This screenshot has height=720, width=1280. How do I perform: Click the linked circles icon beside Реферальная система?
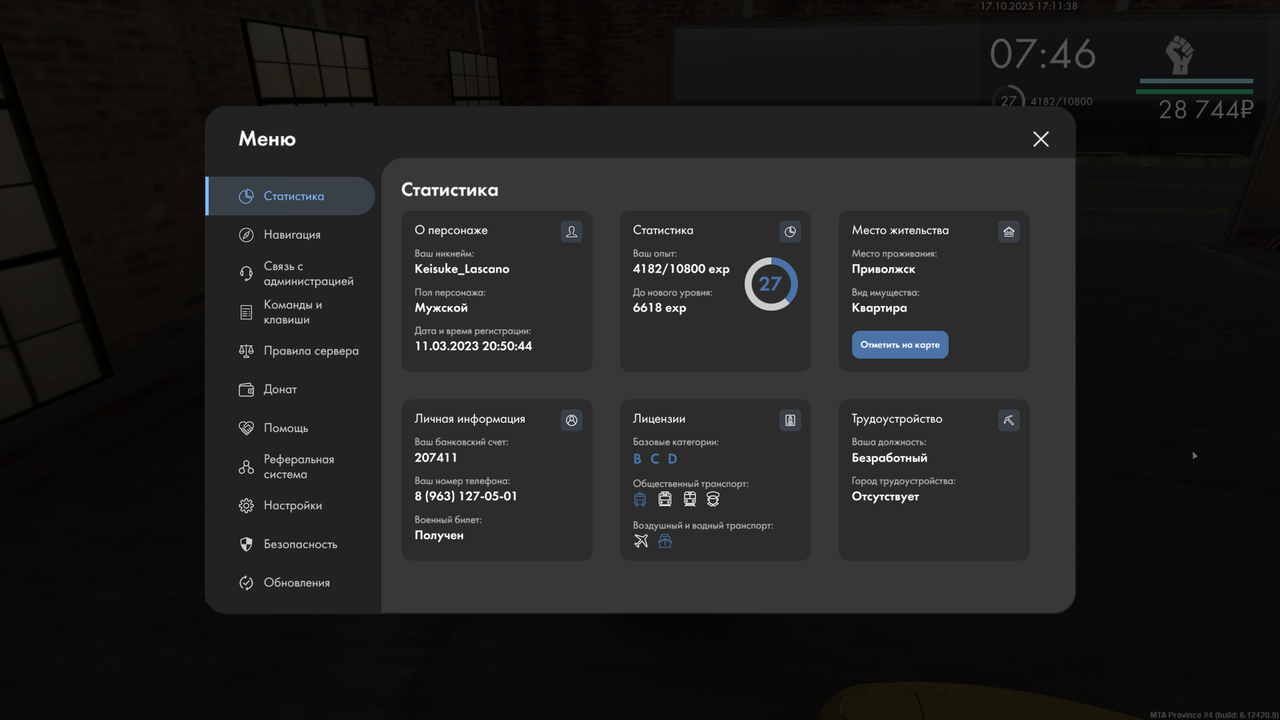tap(246, 467)
